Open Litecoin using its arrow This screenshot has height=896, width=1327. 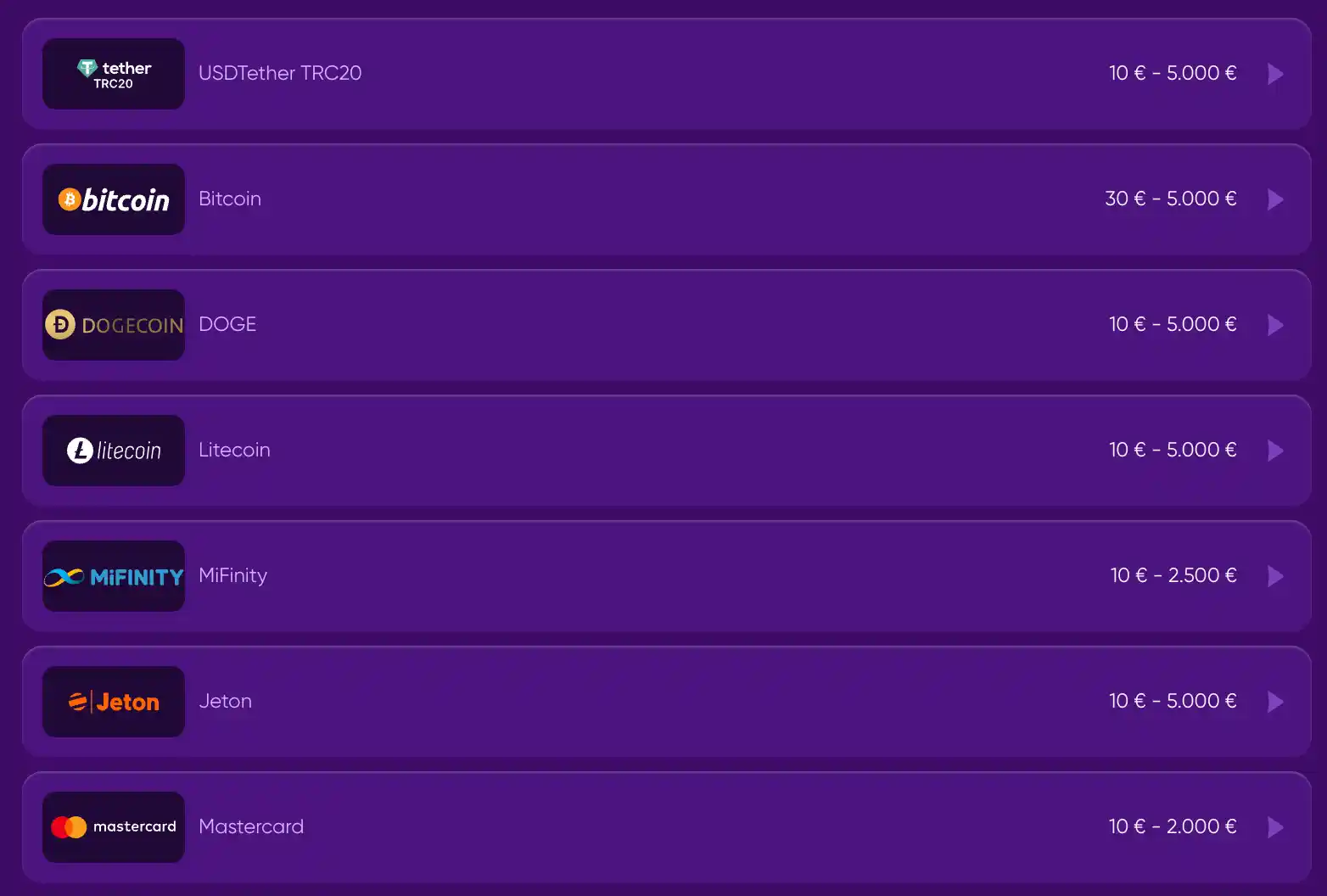pyautogui.click(x=1275, y=451)
